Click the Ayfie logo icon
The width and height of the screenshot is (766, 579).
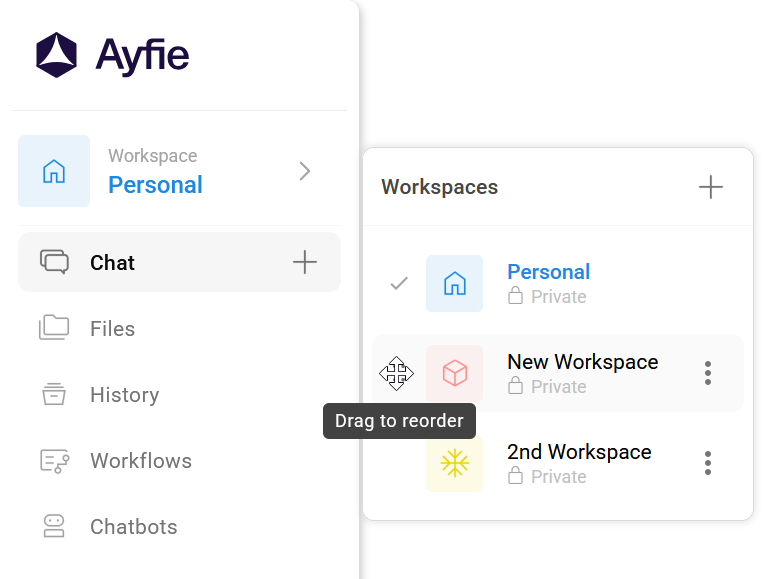[x=57, y=55]
